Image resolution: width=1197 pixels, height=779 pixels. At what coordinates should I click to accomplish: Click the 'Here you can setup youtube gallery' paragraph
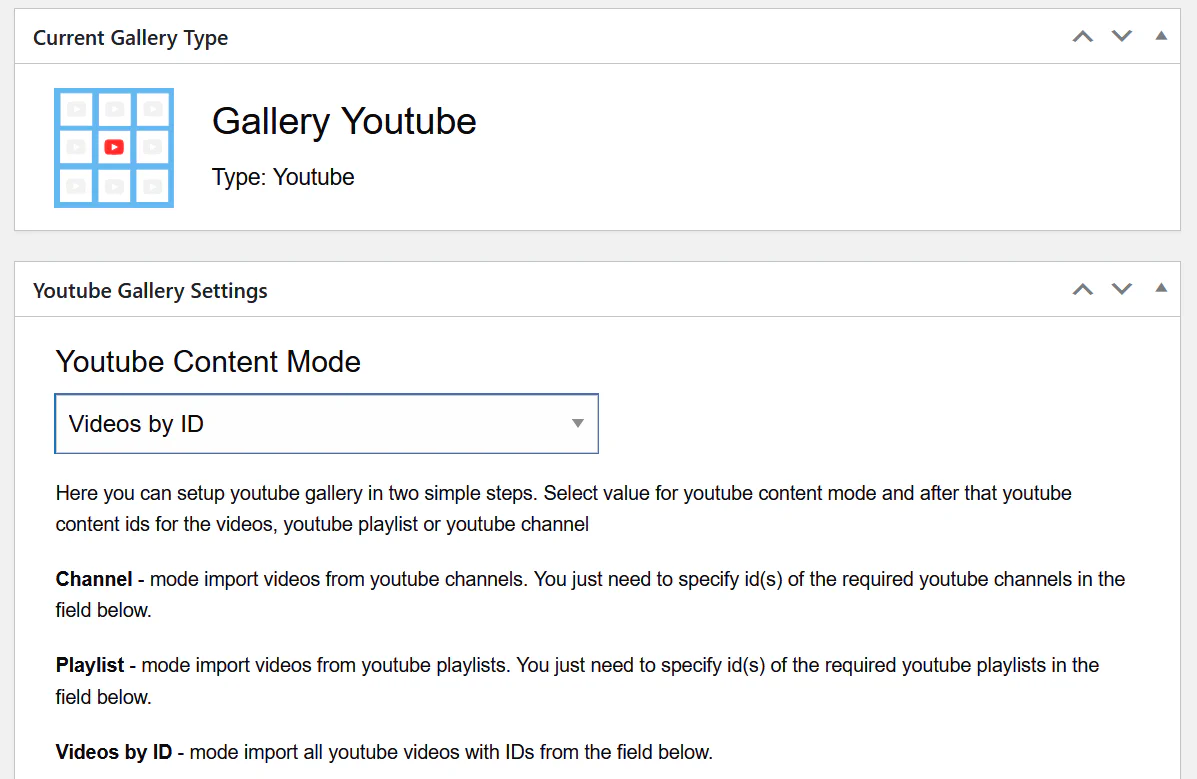pyautogui.click(x=563, y=509)
